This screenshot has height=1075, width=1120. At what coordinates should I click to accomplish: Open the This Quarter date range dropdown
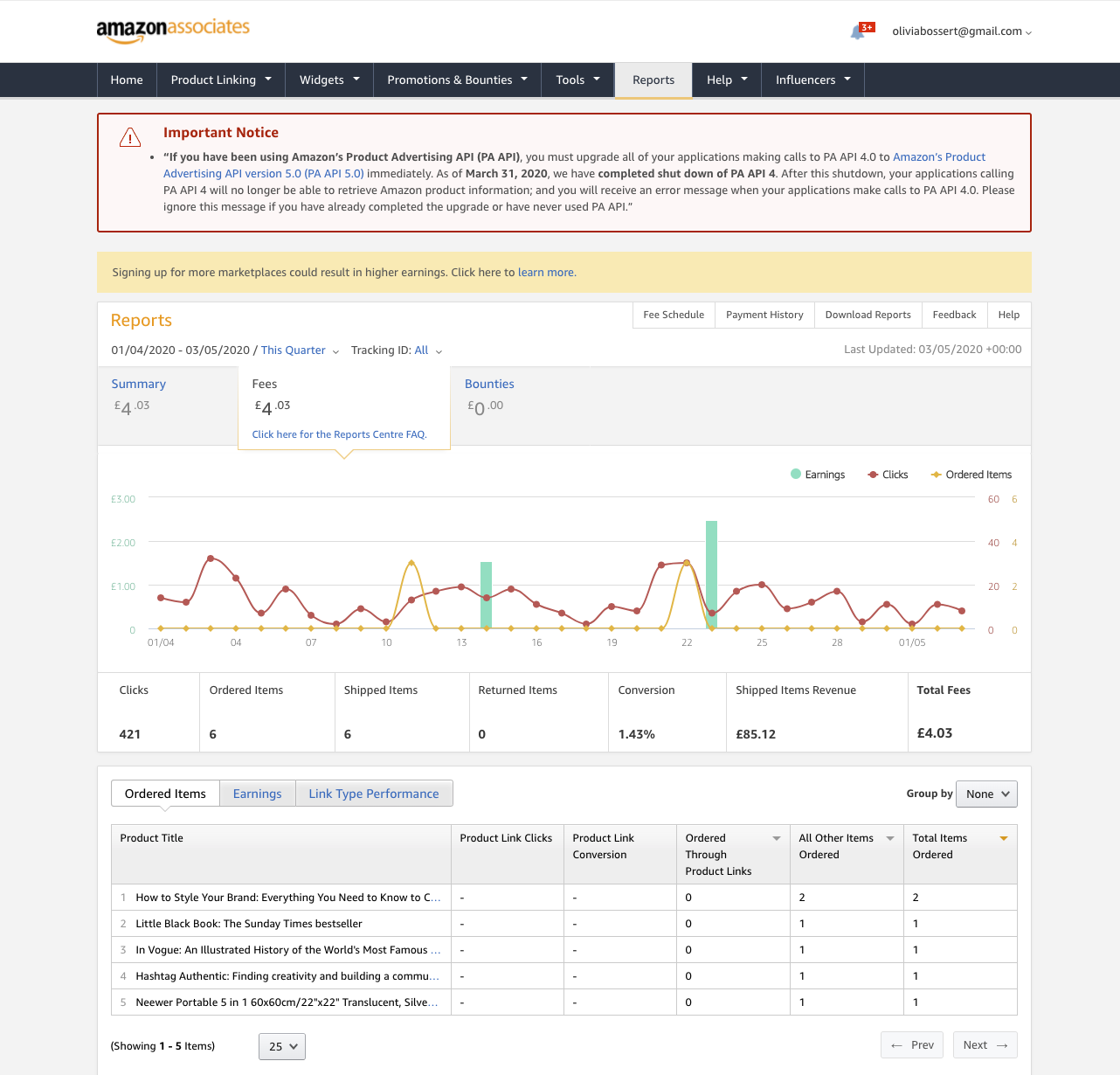(x=300, y=350)
